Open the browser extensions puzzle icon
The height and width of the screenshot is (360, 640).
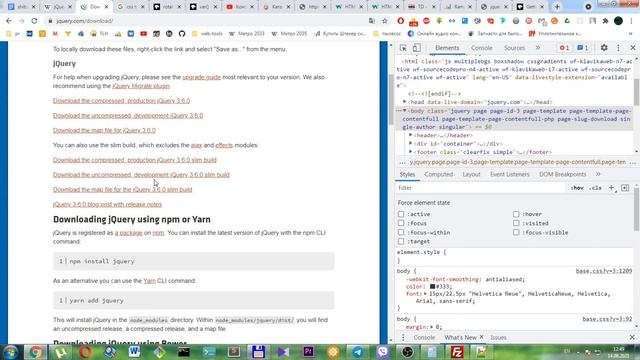click(605, 20)
